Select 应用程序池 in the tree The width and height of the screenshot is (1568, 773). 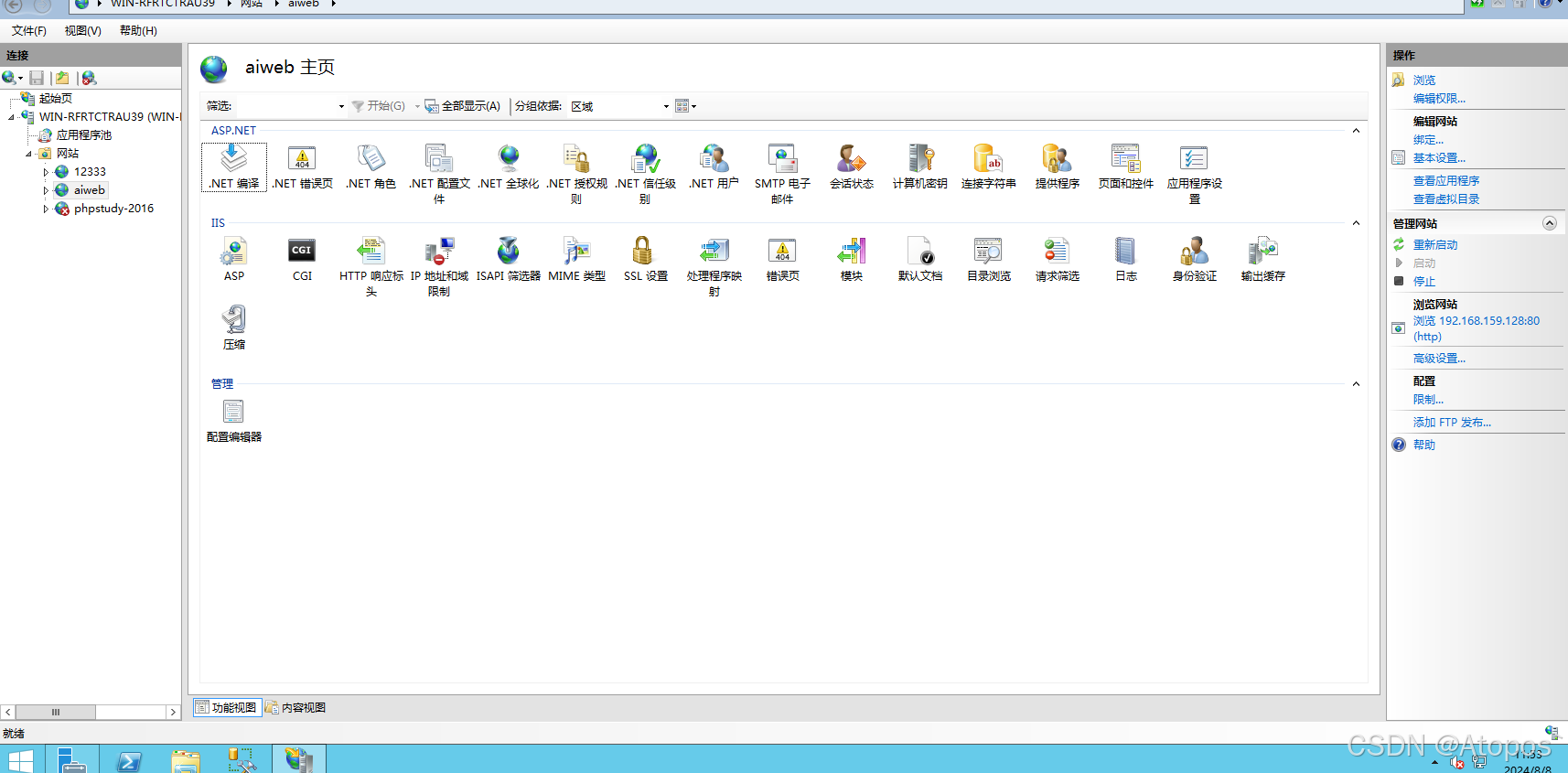click(84, 135)
